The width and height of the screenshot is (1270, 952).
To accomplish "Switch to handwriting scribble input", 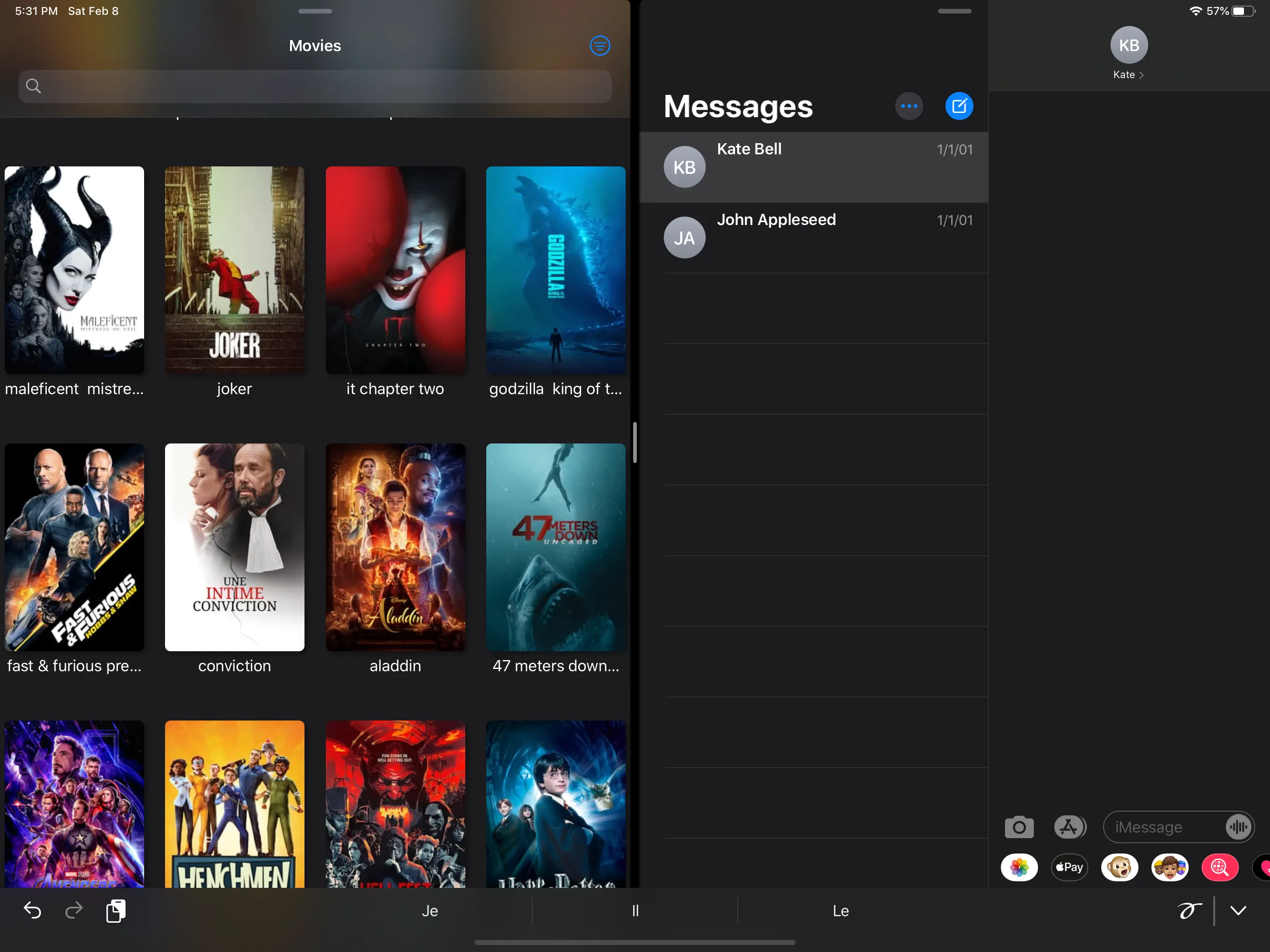I will coord(1189,911).
